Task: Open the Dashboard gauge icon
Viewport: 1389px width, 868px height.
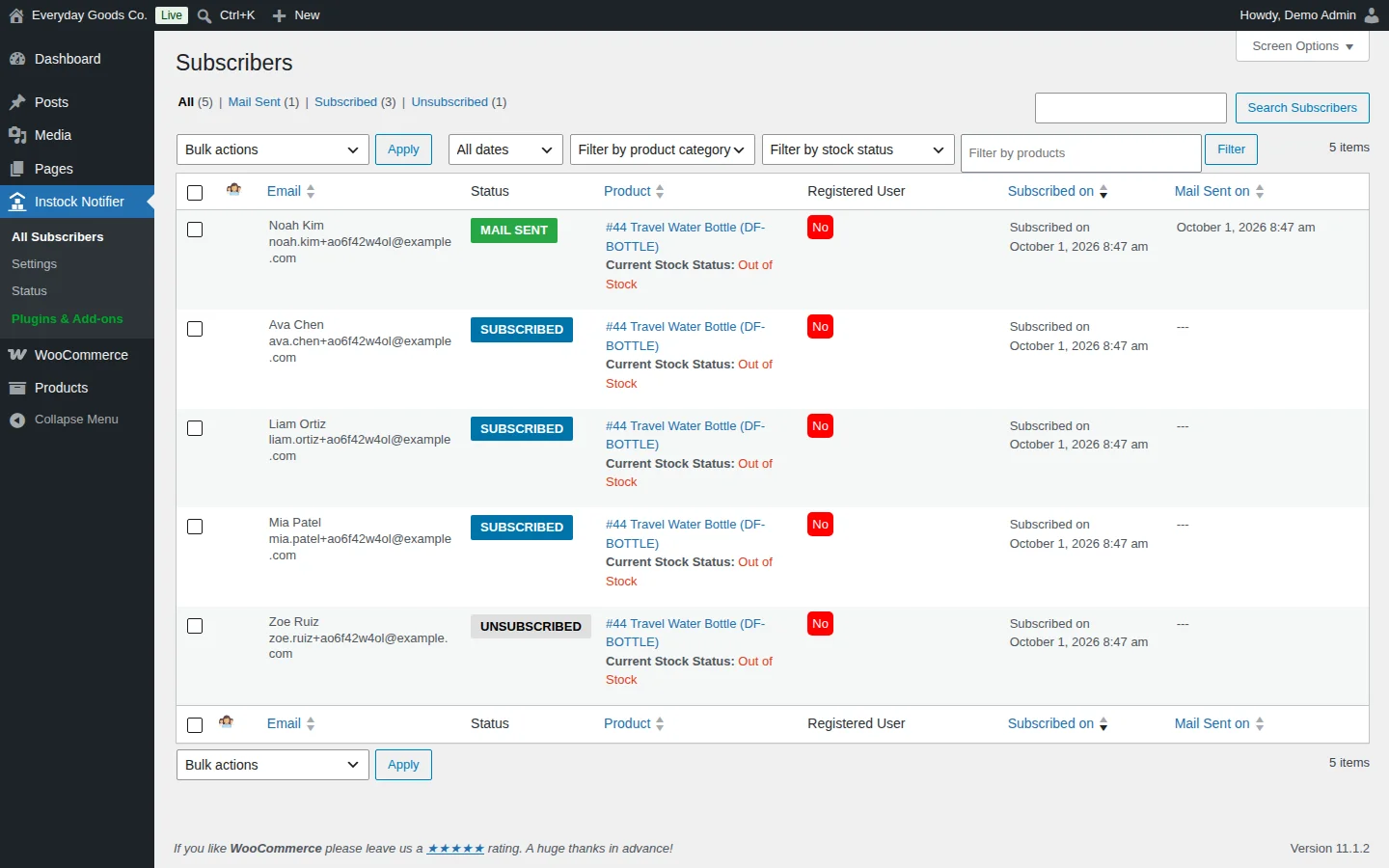Action: click(x=17, y=59)
